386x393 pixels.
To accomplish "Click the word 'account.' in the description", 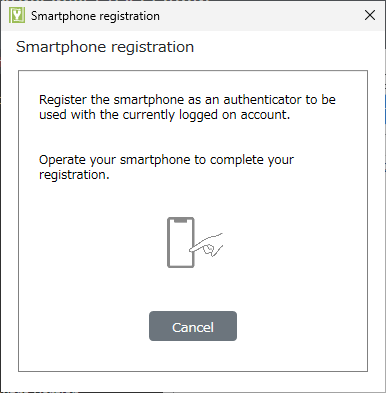I will [x=265, y=115].
